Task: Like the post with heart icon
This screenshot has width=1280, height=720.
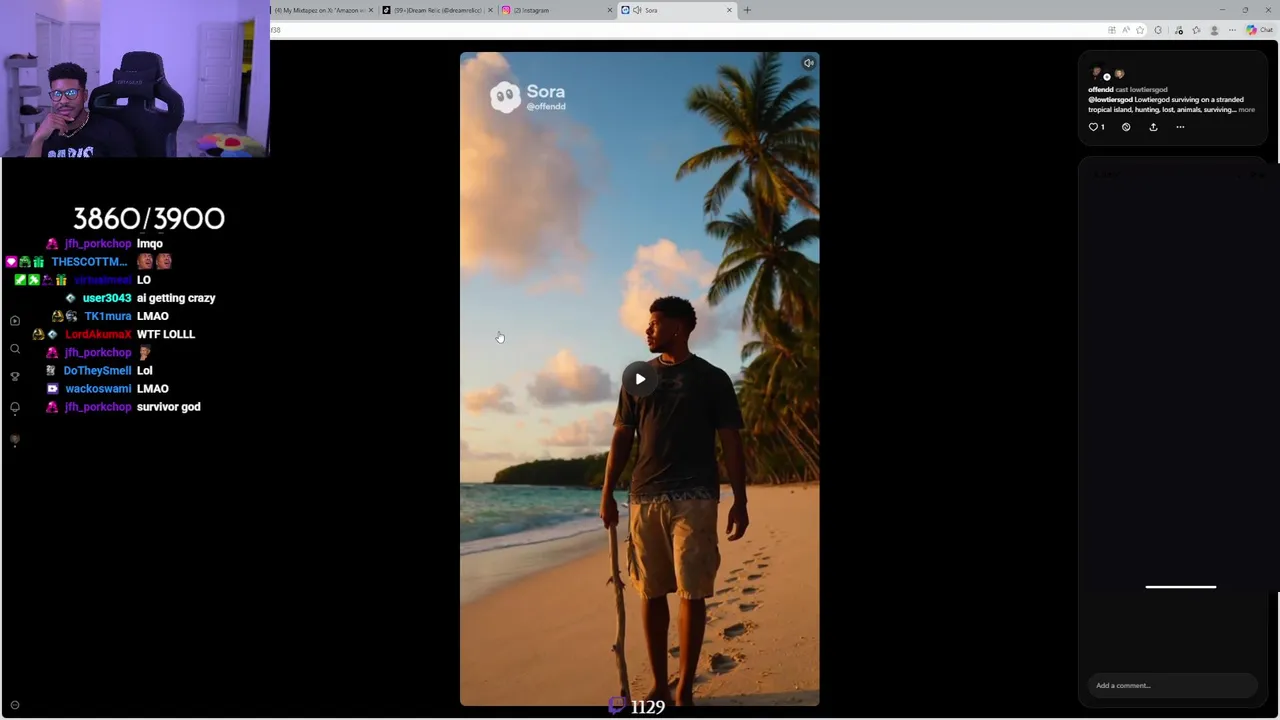Action: 1093,127
